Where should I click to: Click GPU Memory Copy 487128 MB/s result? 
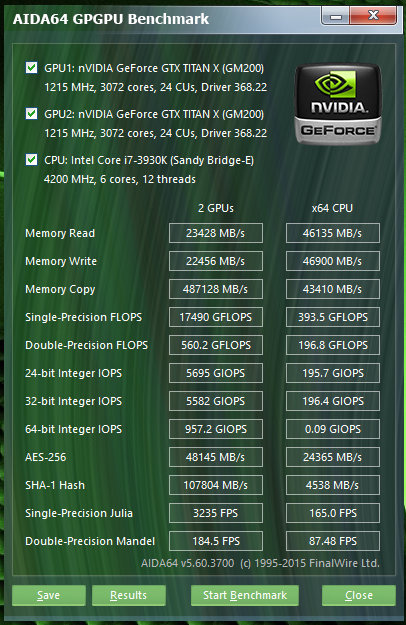point(216,289)
